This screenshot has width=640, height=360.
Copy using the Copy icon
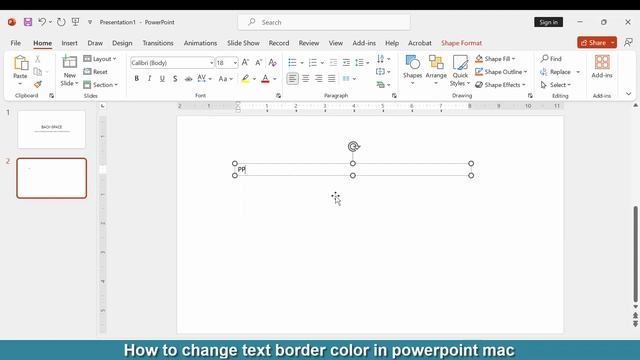(38, 72)
